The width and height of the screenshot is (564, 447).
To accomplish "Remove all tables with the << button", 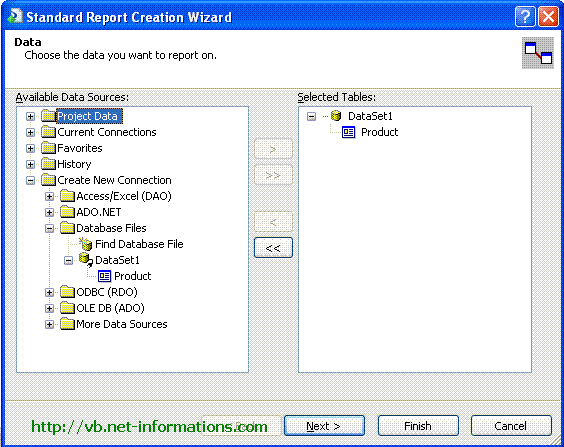I will point(273,248).
